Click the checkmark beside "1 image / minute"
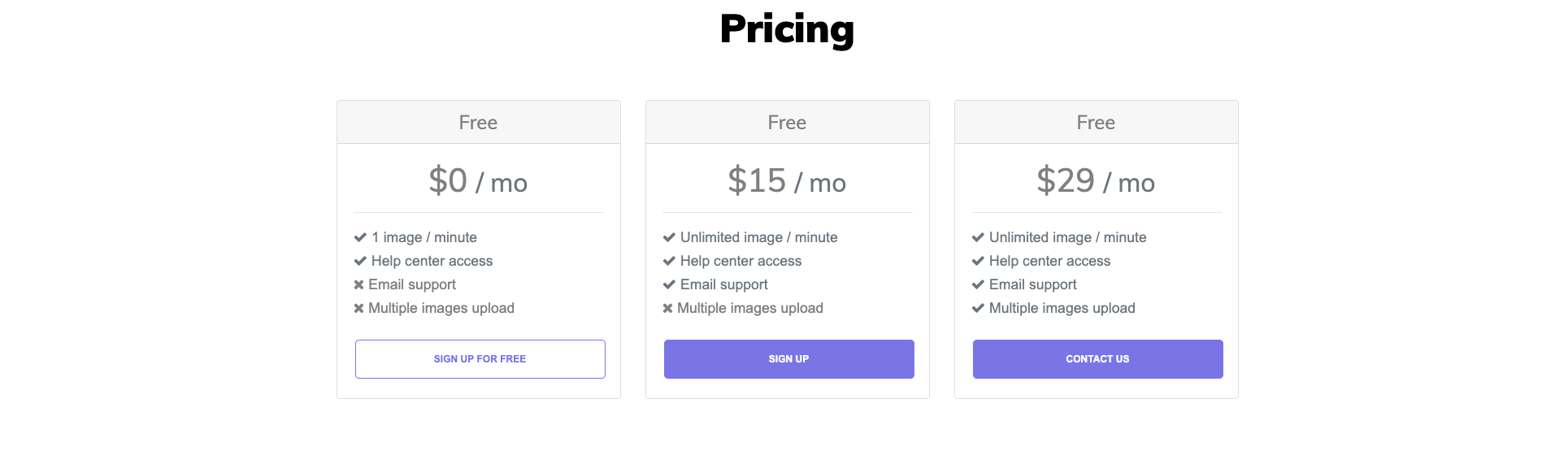The image size is (1568, 464). (360, 237)
